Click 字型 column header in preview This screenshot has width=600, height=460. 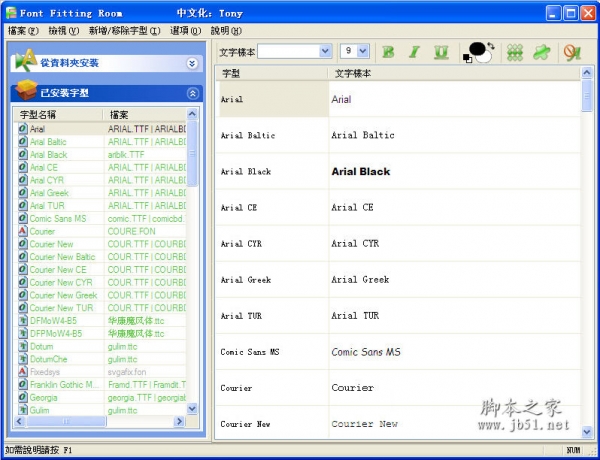[x=272, y=73]
